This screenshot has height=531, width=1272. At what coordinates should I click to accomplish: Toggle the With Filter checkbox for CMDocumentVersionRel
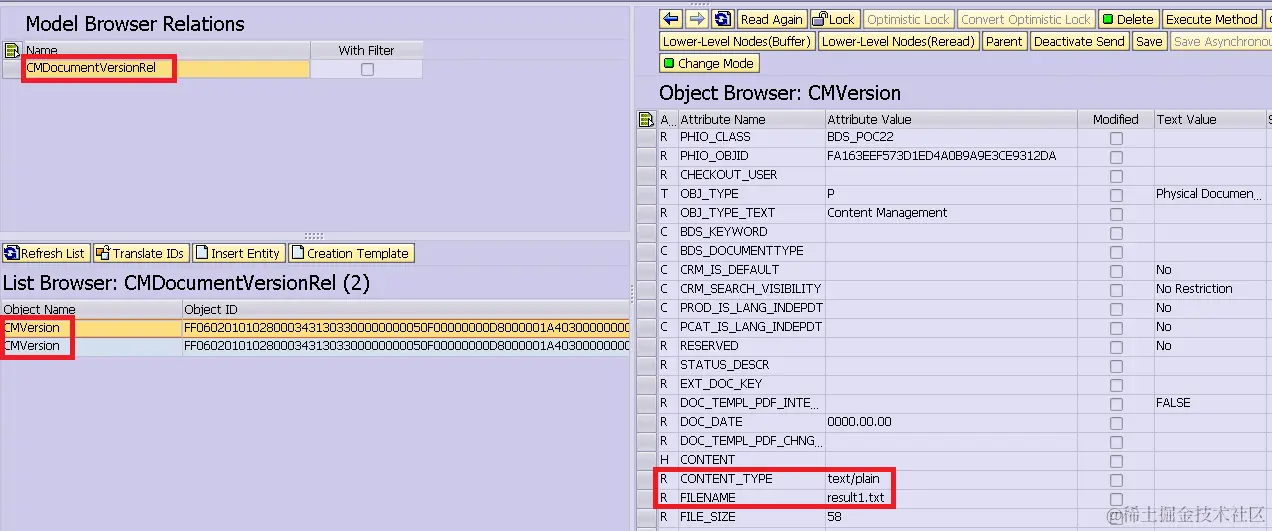367,69
